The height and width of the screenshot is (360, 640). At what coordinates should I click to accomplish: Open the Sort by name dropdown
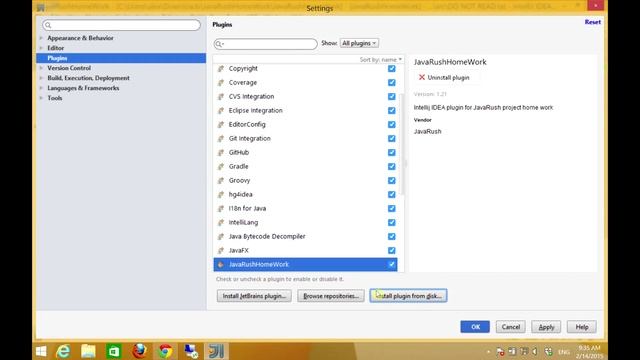(x=380, y=60)
